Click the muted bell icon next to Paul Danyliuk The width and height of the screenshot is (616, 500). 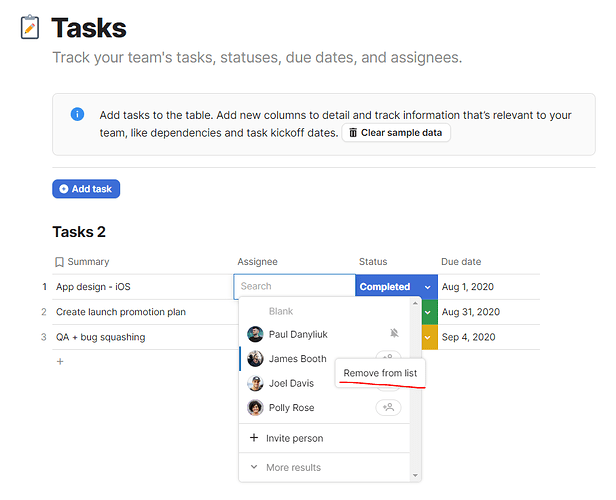394,333
